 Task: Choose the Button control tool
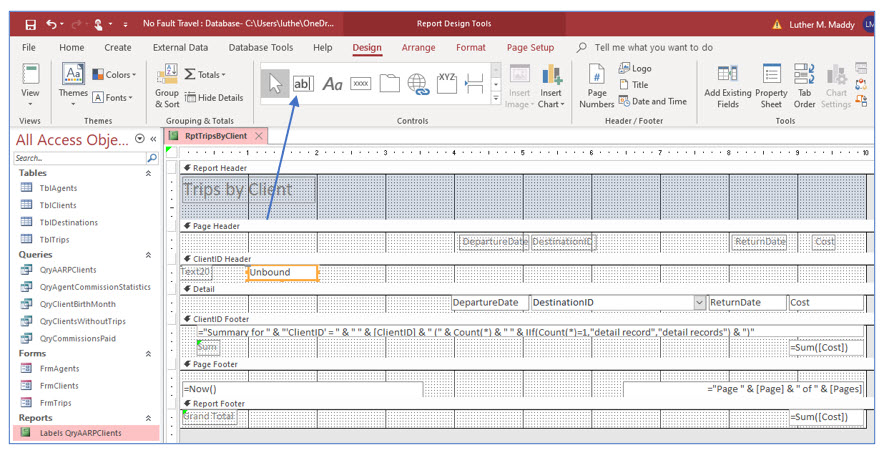(x=361, y=84)
